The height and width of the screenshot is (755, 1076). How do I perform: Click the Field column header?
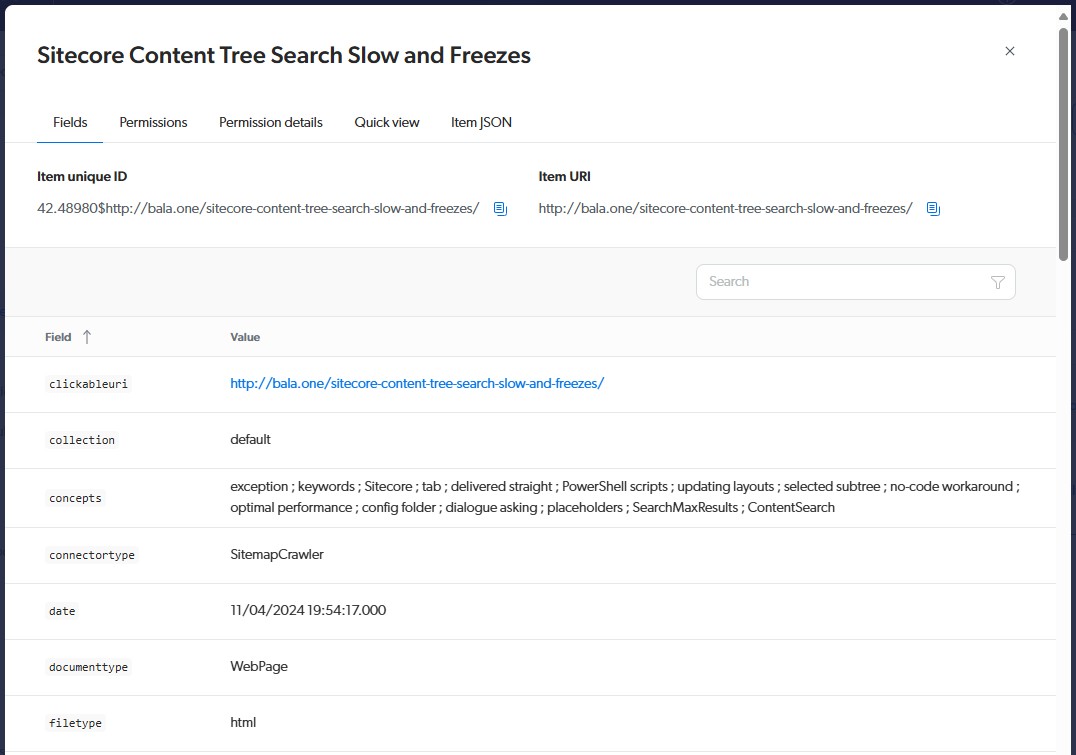pyautogui.click(x=58, y=337)
